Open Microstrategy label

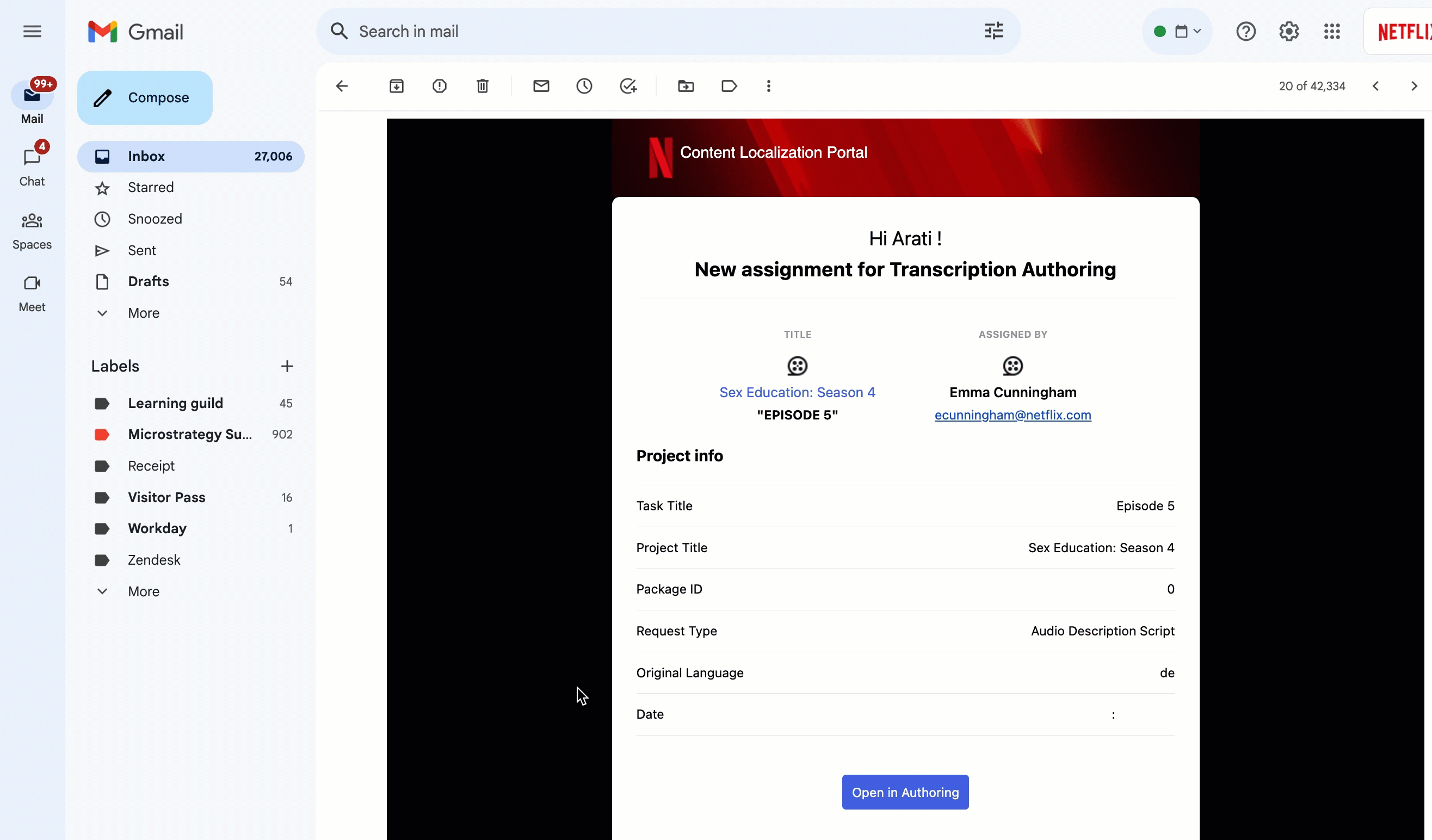pyautogui.click(x=190, y=435)
